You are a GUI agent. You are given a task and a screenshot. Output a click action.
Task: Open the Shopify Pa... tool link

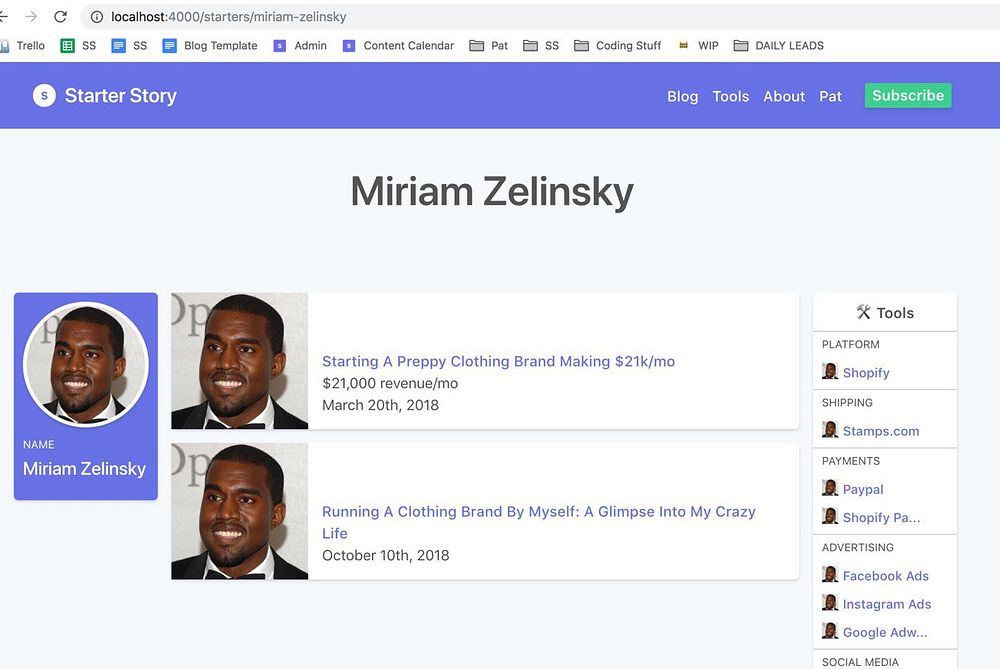pyautogui.click(x=881, y=518)
